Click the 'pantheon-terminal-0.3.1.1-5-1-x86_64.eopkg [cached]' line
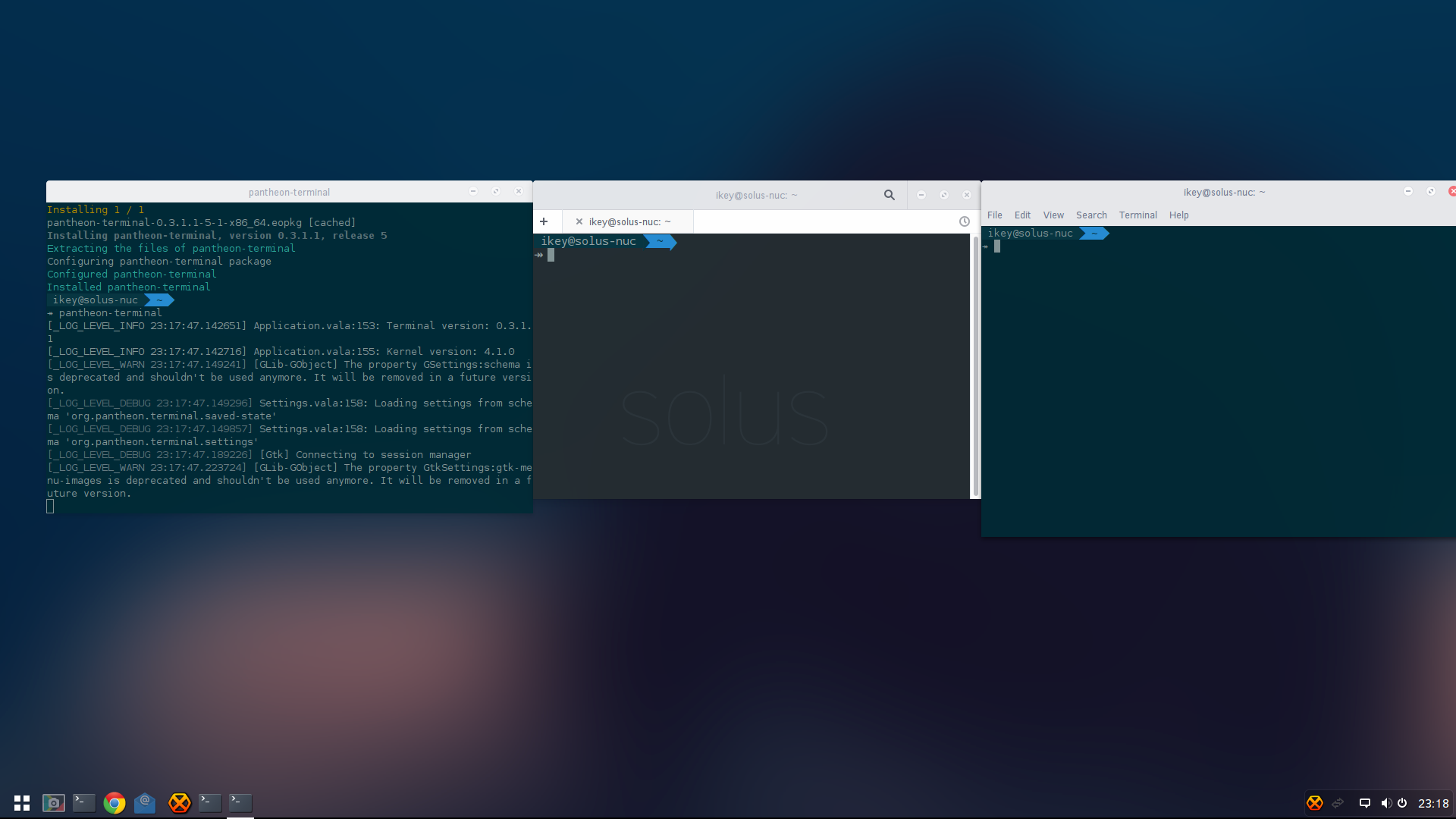Viewport: 1456px width, 819px height. click(202, 223)
